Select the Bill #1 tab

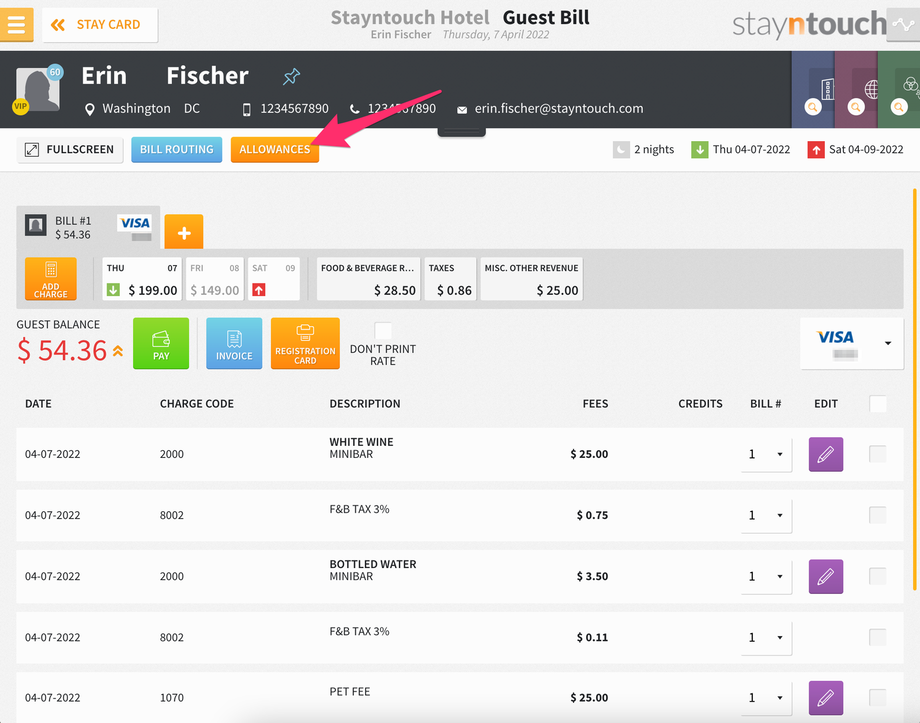point(88,228)
